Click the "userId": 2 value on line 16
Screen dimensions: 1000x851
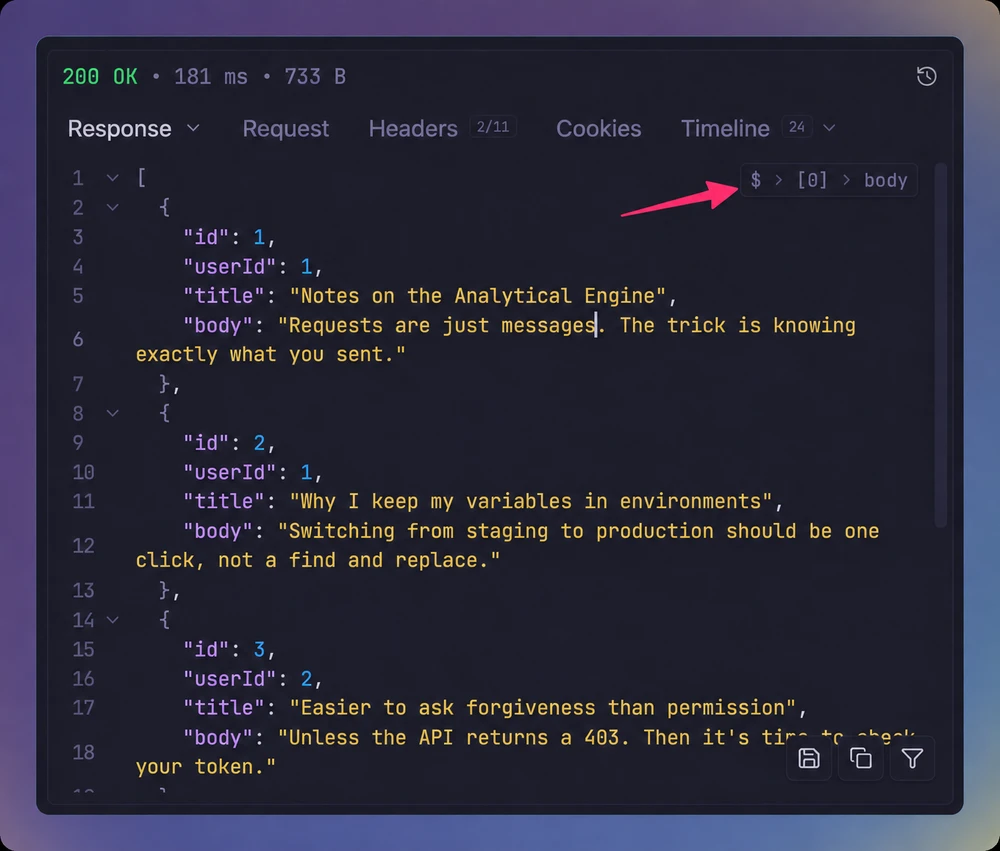point(307,679)
